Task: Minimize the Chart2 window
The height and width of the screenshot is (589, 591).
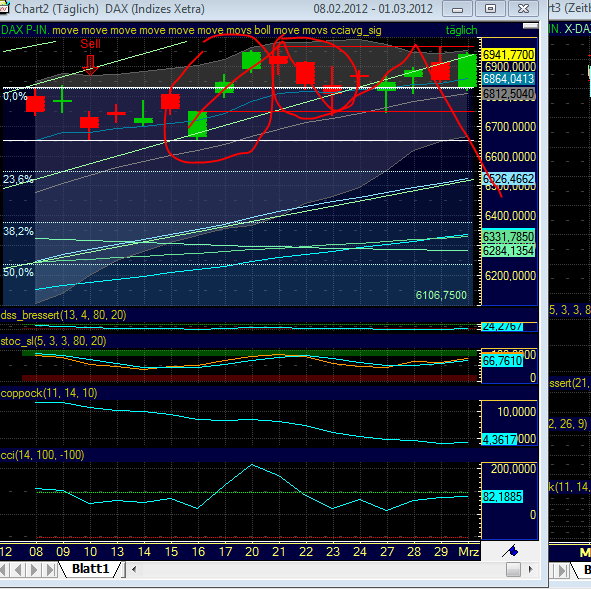Action: [x=457, y=8]
